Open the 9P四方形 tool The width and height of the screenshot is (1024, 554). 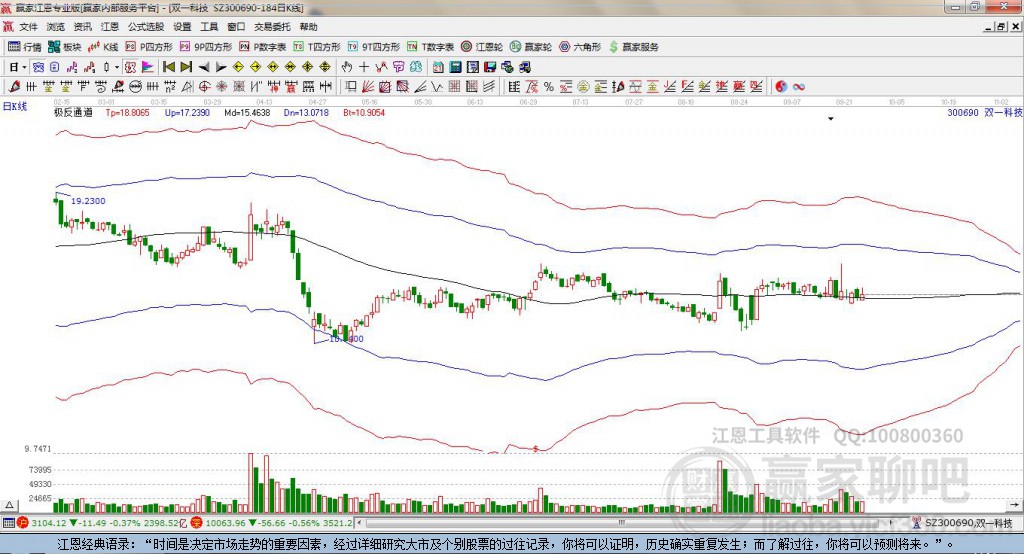point(205,47)
